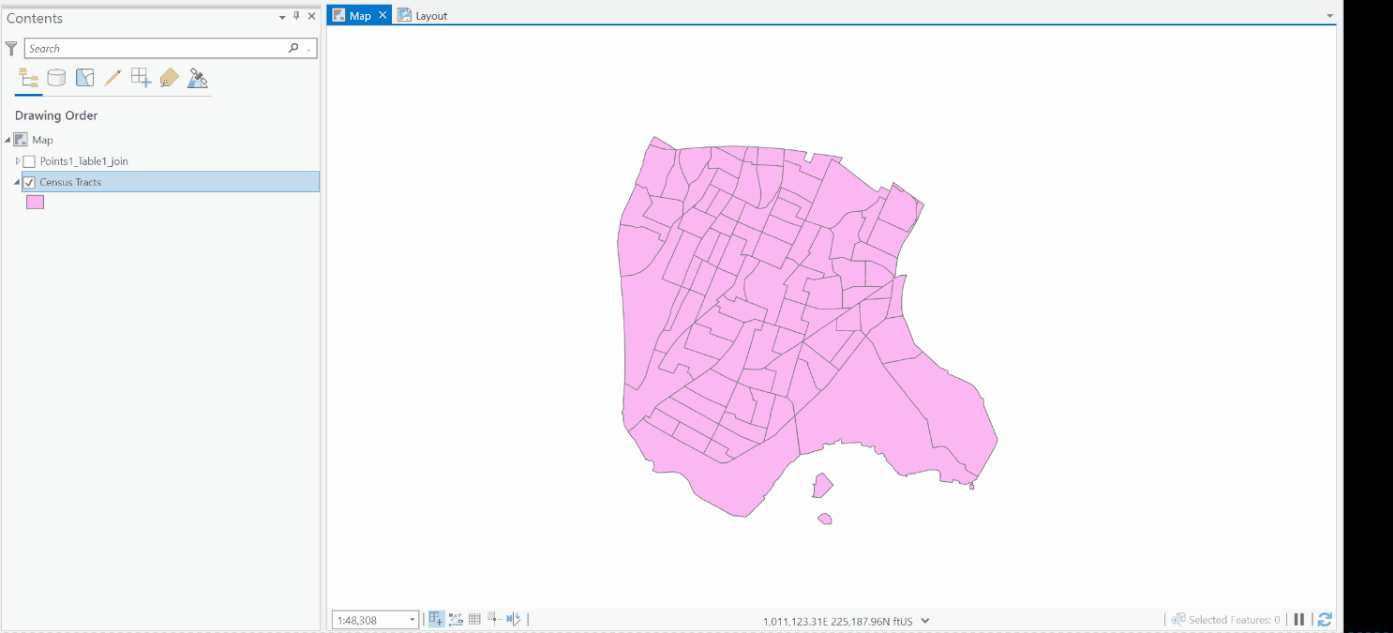Click the pink Census Tracts symbol swatch
Image resolution: width=1393 pixels, height=633 pixels.
pos(34,202)
